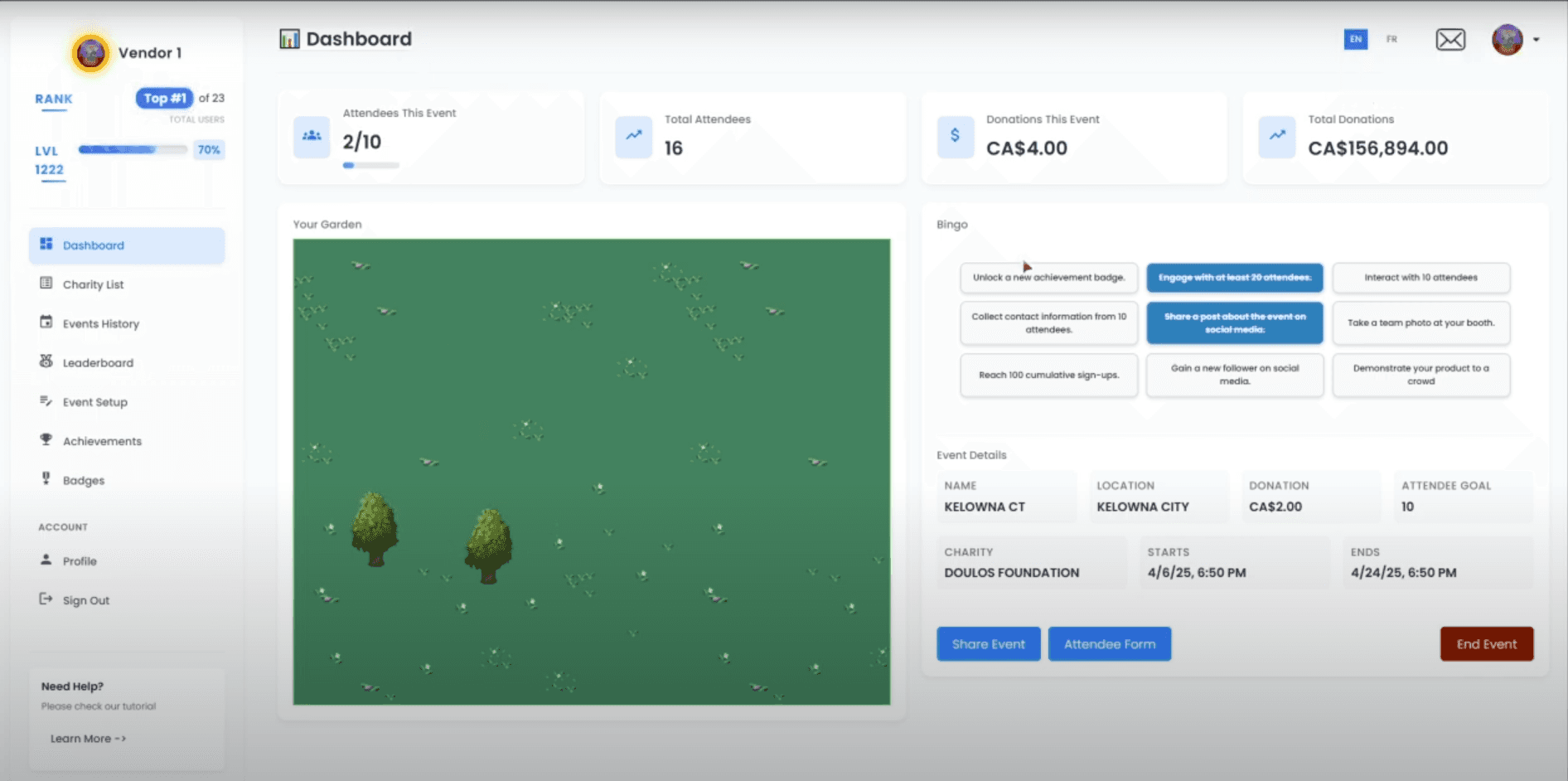The height and width of the screenshot is (781, 1568).
Task: Select Profile under the Account section
Action: click(80, 560)
